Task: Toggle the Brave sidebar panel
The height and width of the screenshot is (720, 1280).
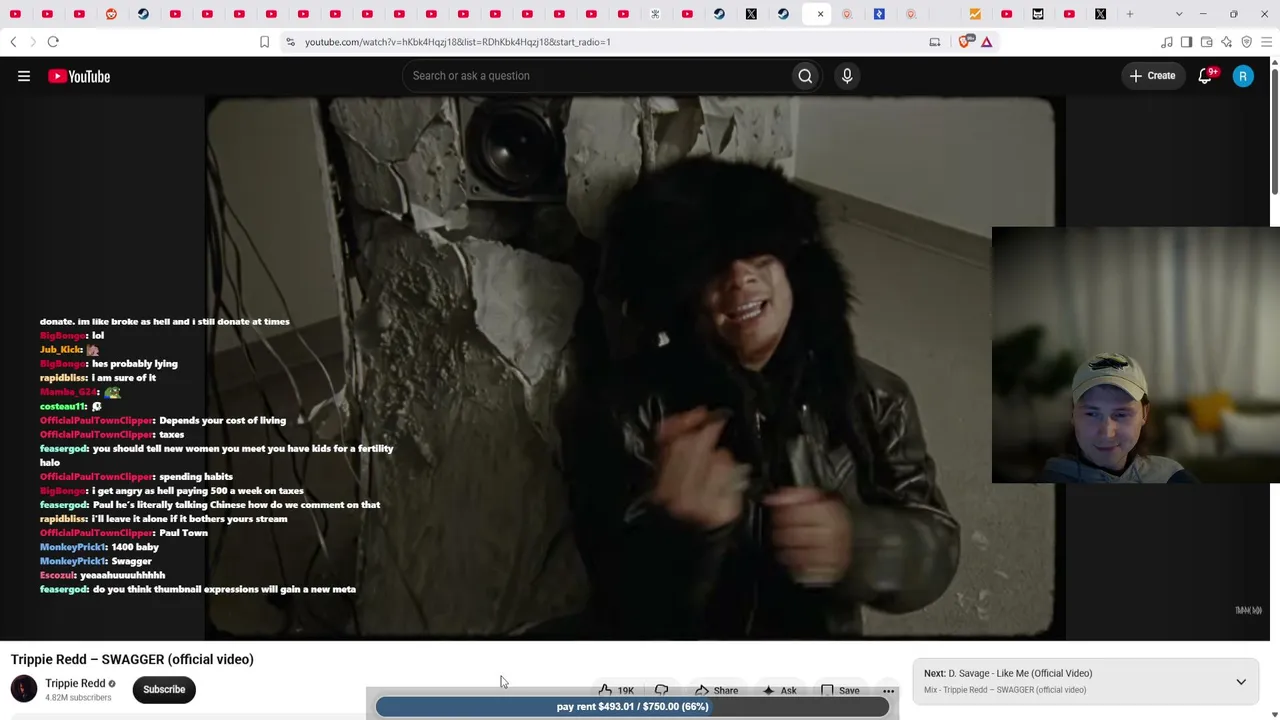Action: [1186, 42]
